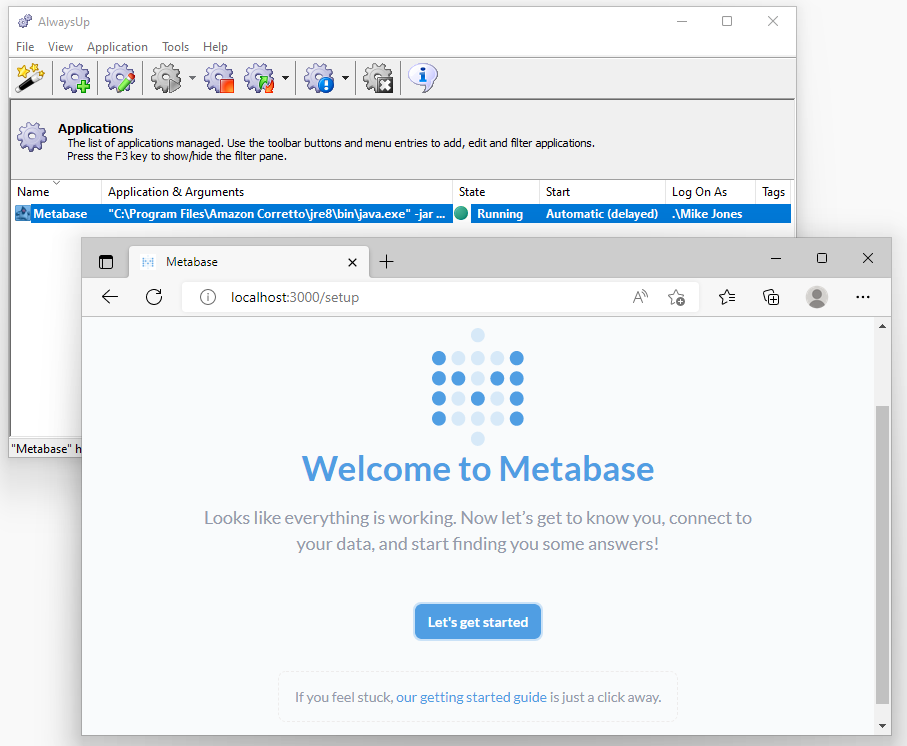The image size is (907, 746).
Task: Click the browser tab actions menu icon
Action: click(x=106, y=262)
